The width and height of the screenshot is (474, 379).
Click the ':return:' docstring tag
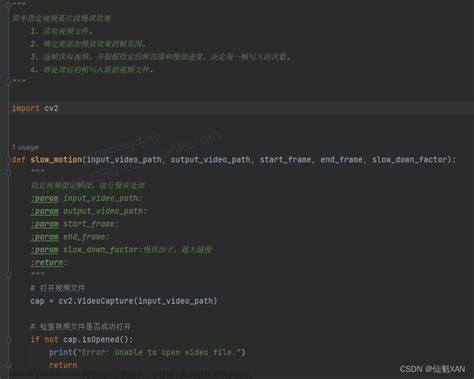[49, 263]
